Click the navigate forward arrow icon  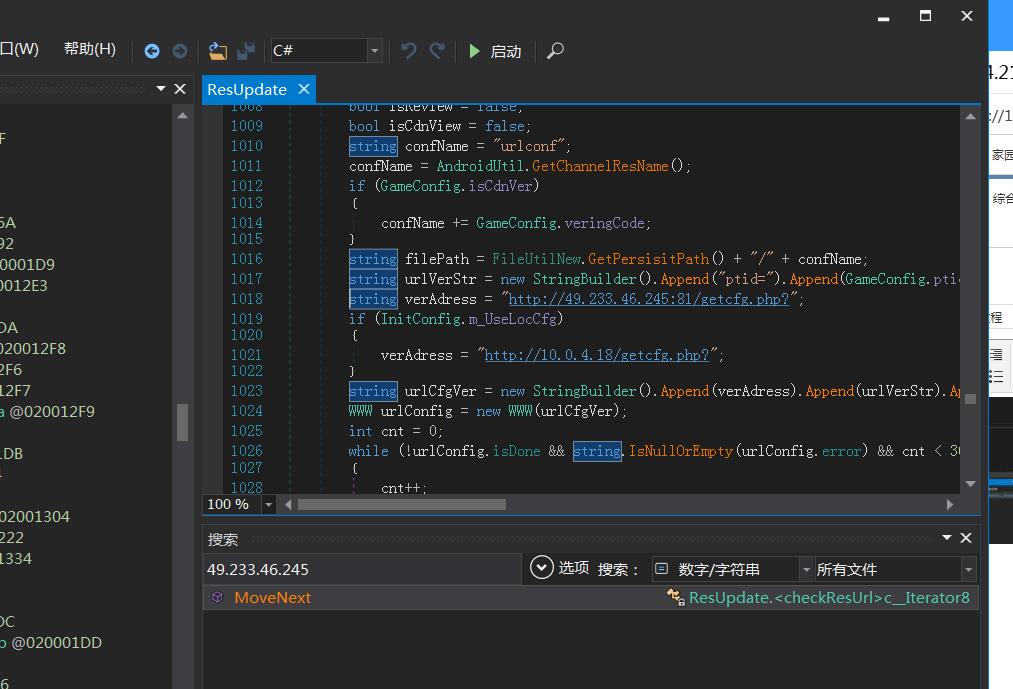click(180, 51)
